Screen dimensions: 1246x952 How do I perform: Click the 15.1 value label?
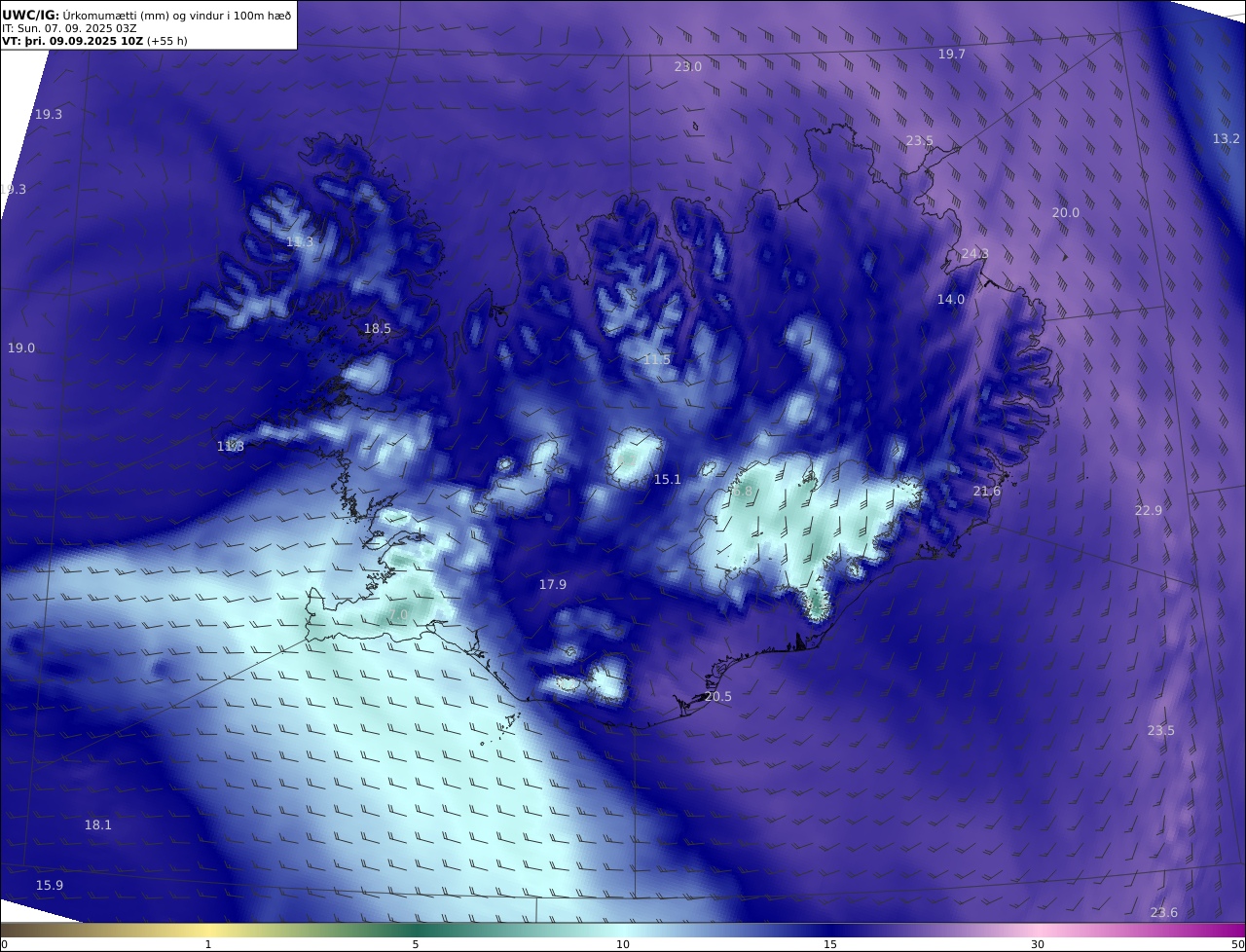pyautogui.click(x=667, y=479)
